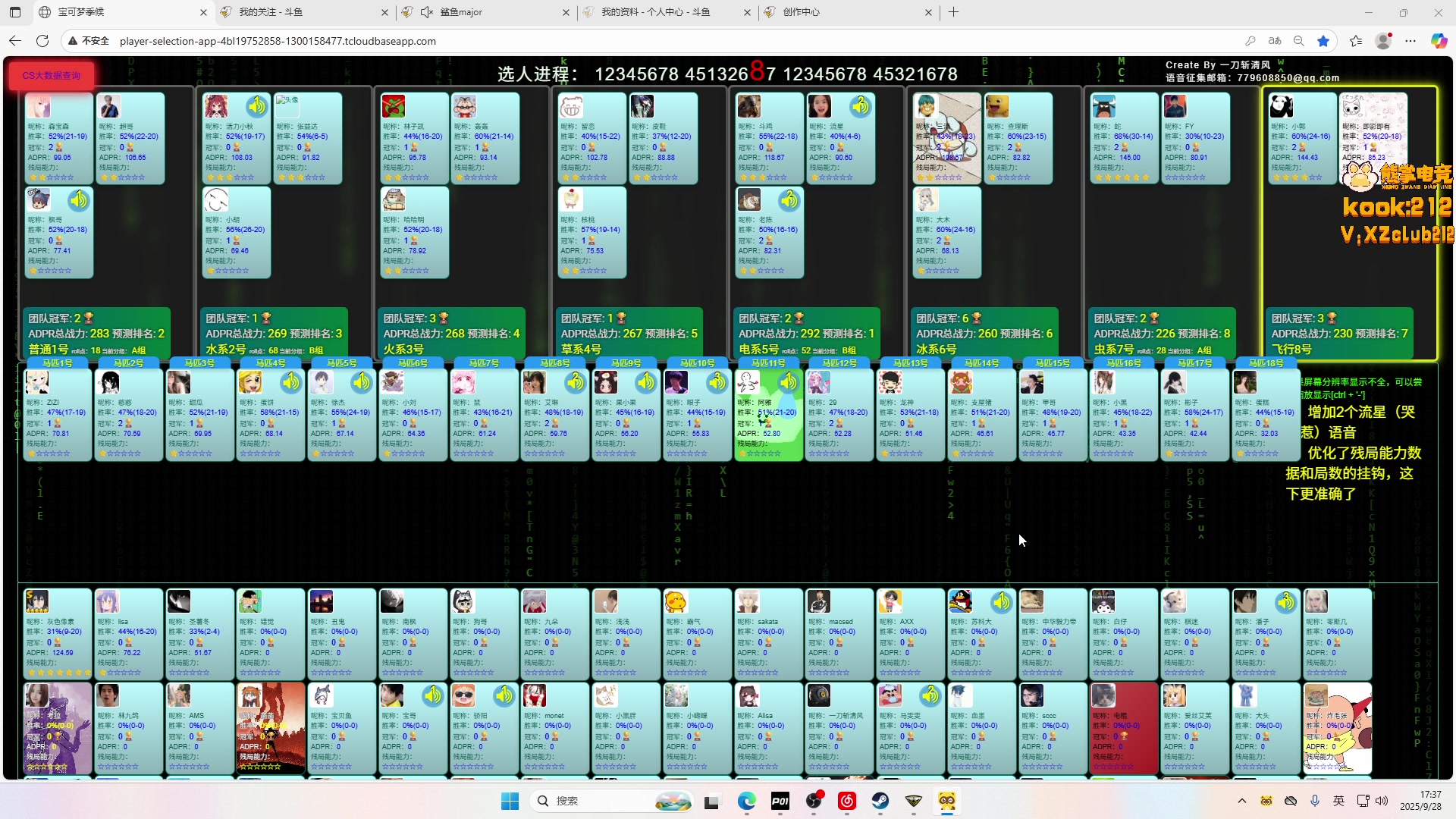Toggle the 英 input language indicator

(x=1338, y=801)
